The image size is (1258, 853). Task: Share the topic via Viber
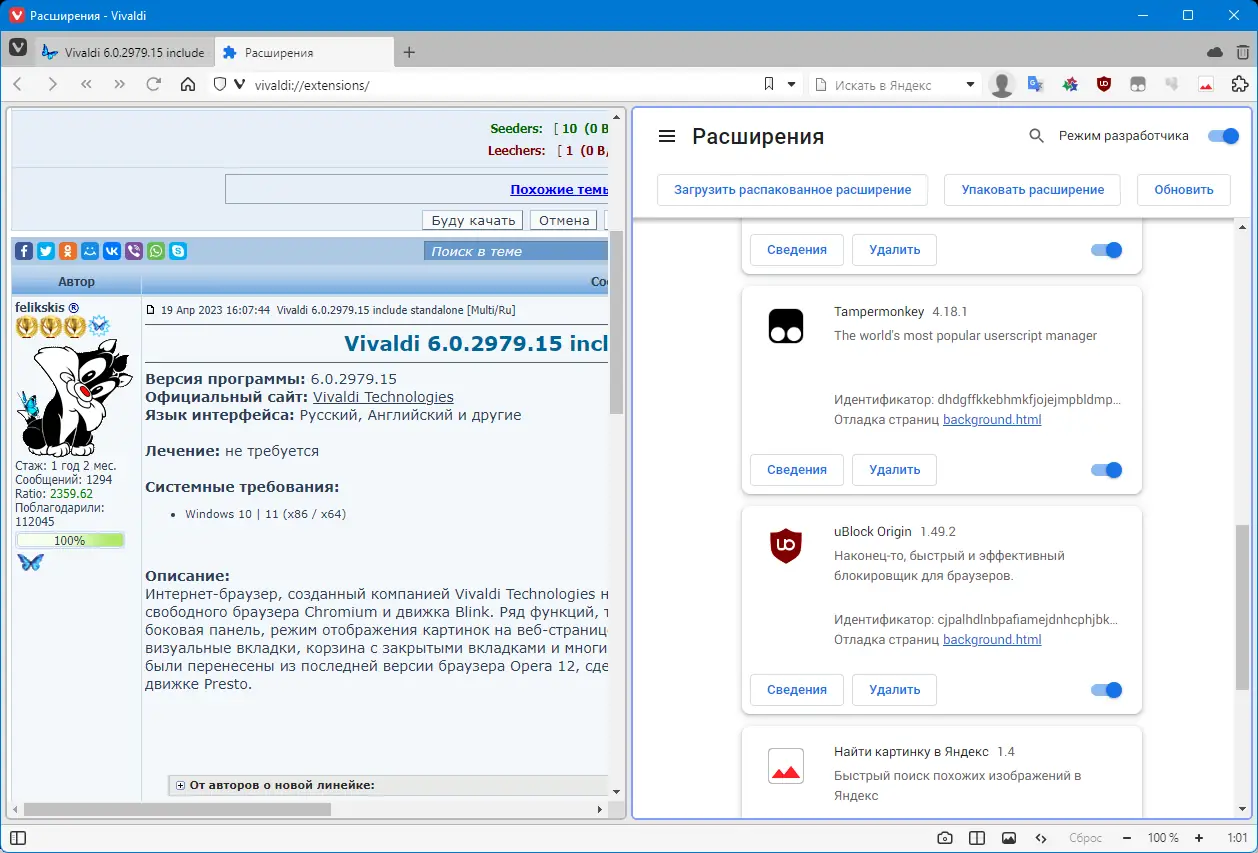[x=134, y=251]
